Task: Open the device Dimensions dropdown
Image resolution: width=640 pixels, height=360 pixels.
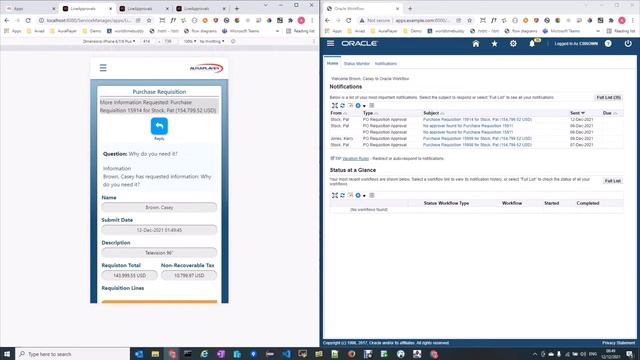Action: (x=109, y=41)
